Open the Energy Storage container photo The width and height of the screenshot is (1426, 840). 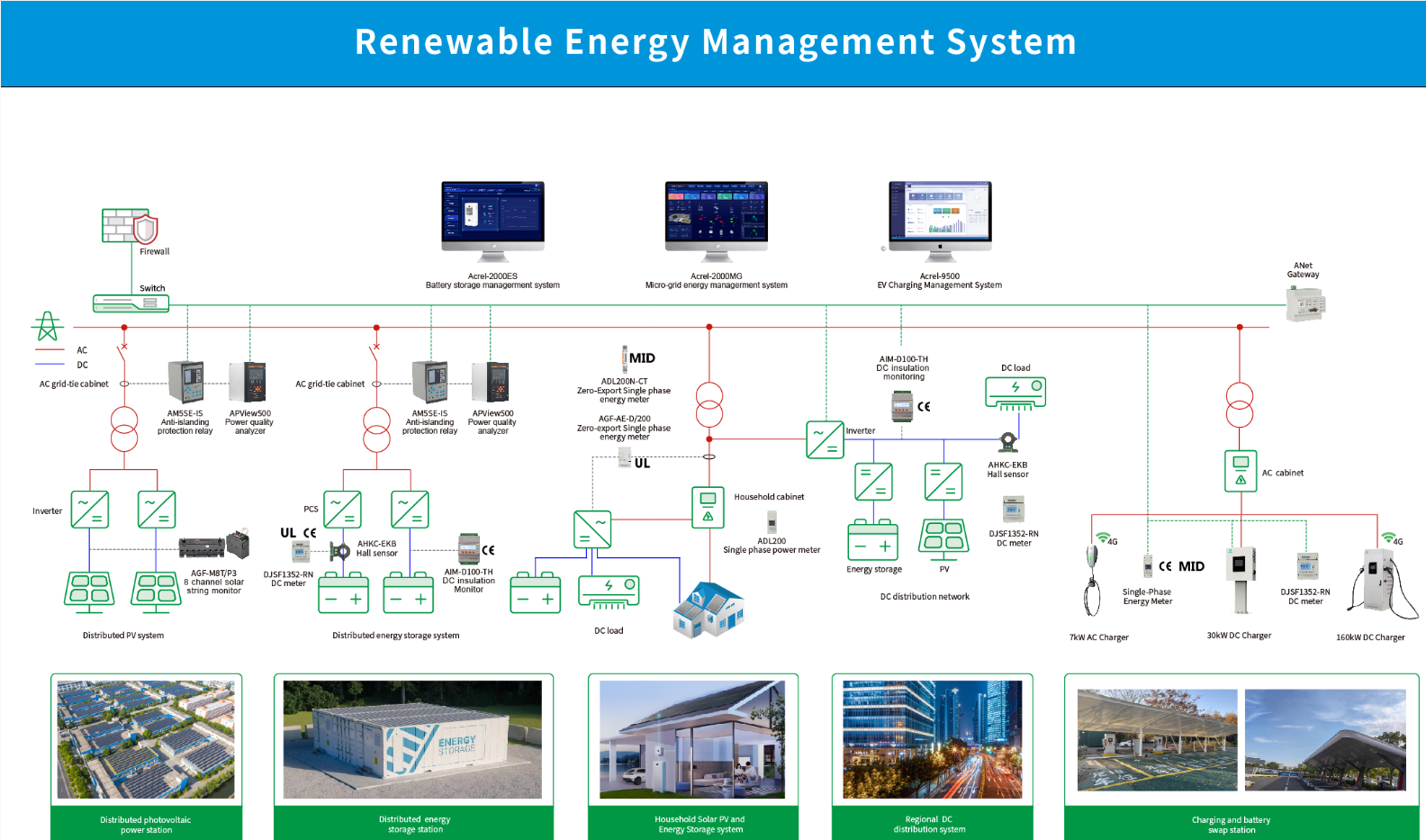coord(412,739)
